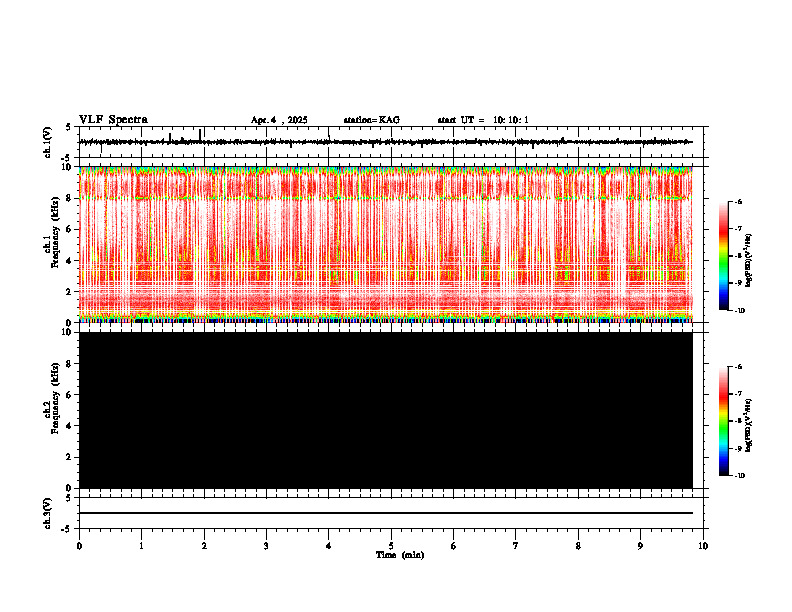Click the ch.1 spectrogram plot
Screen dimensions: 792x612
pyautogui.click(x=385, y=244)
